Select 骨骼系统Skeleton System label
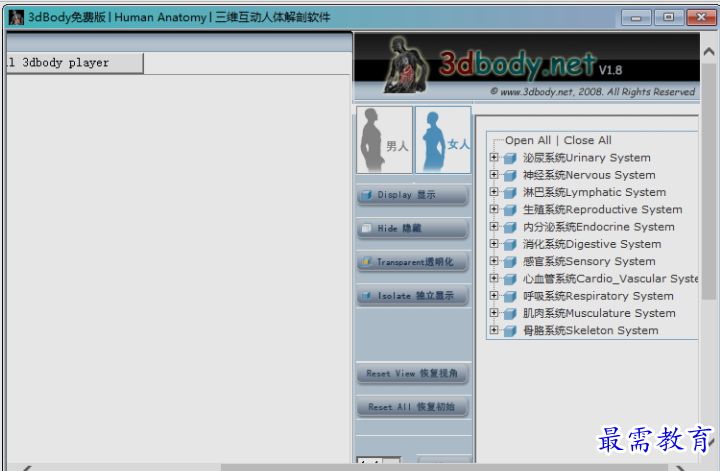 pyautogui.click(x=591, y=331)
